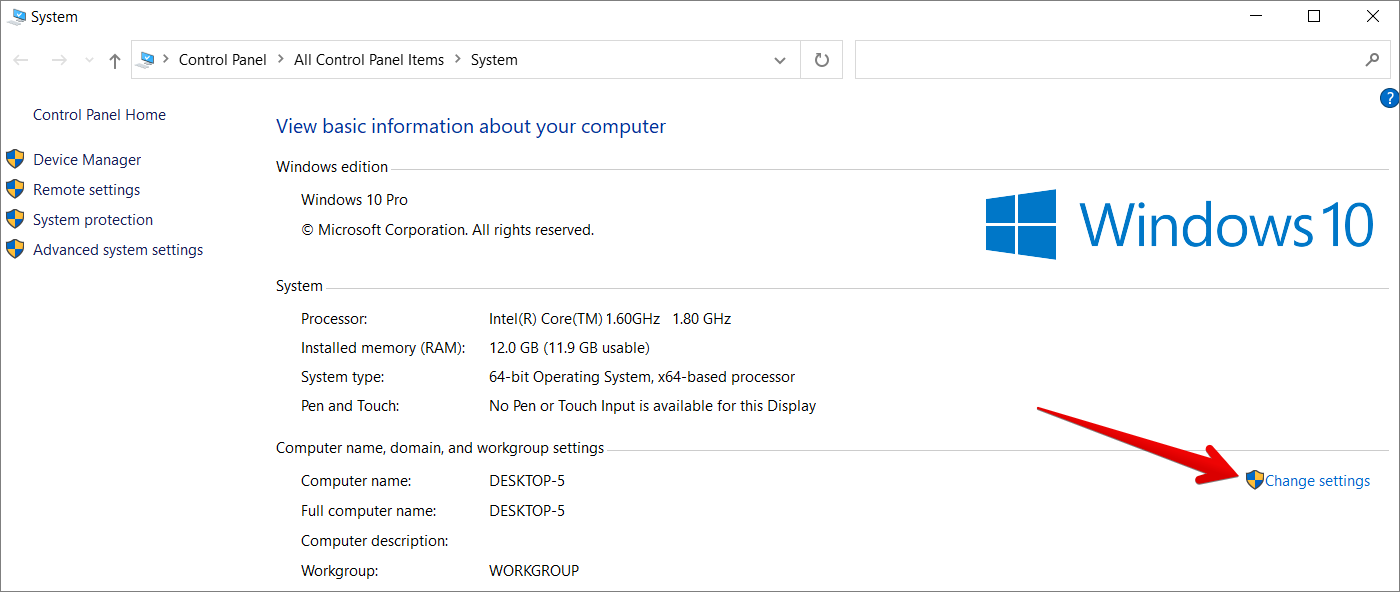
Task: Click the Forward navigation arrow
Action: click(x=59, y=60)
